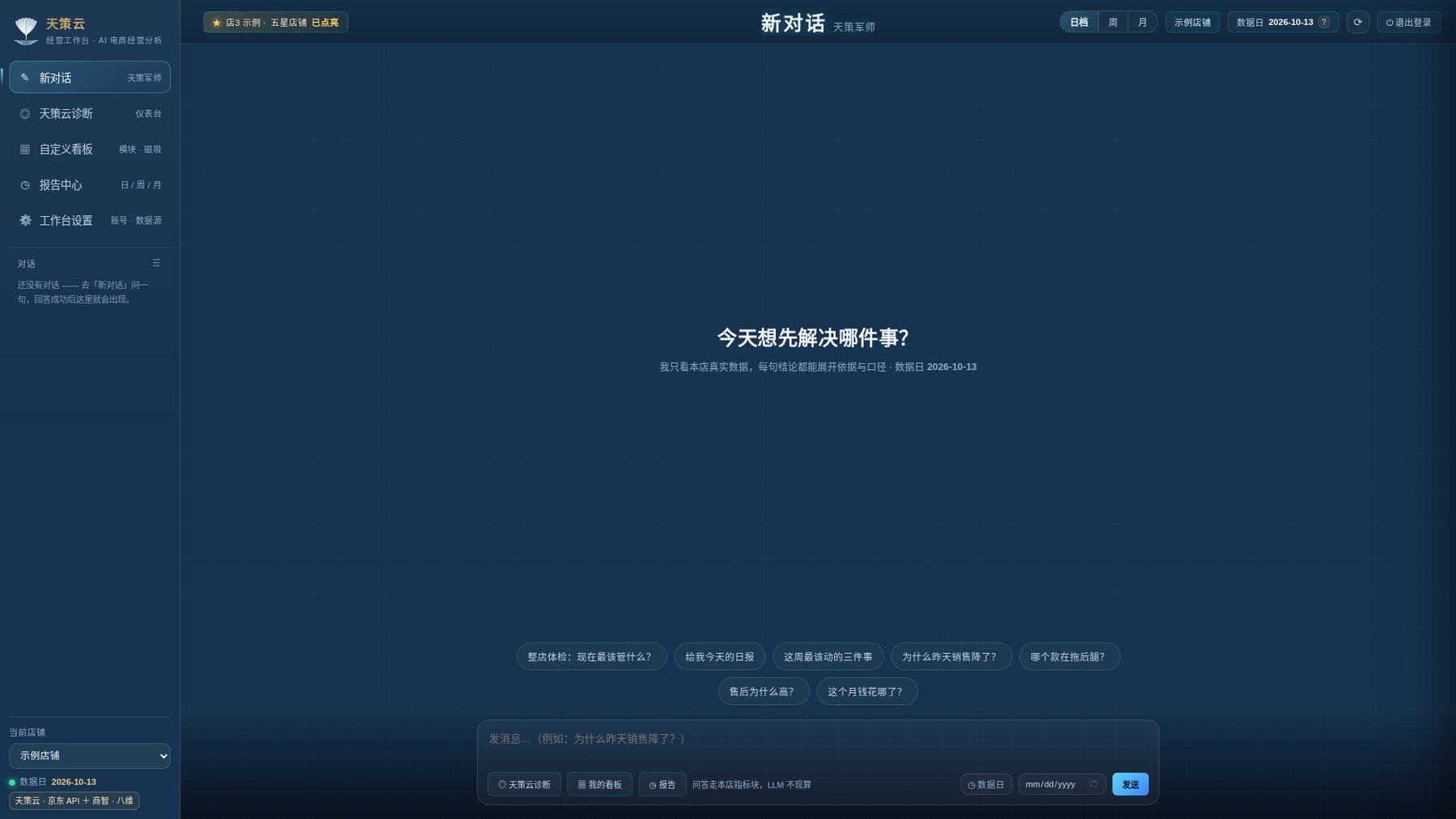Click the calendar icon in the date field

pos(1094,784)
